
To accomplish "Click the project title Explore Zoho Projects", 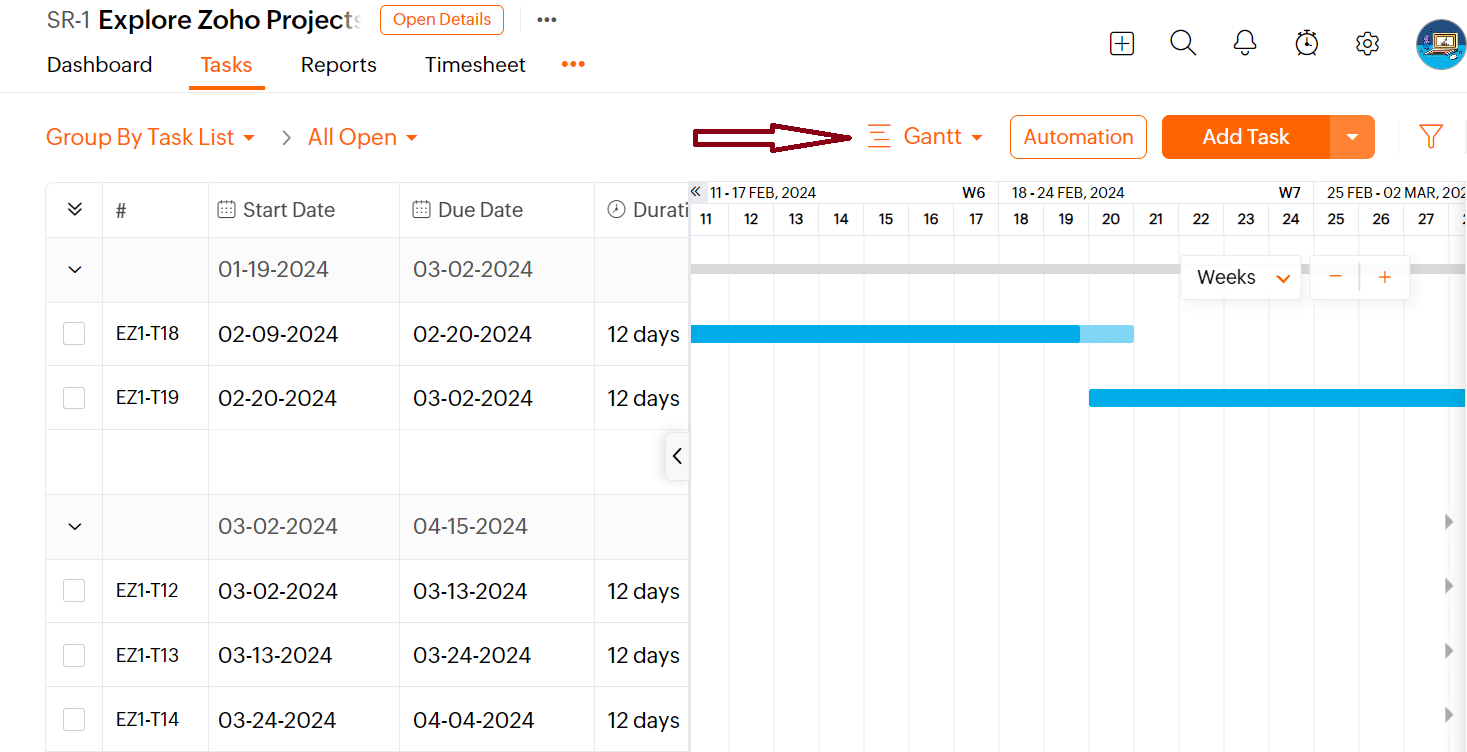I will pos(230,20).
